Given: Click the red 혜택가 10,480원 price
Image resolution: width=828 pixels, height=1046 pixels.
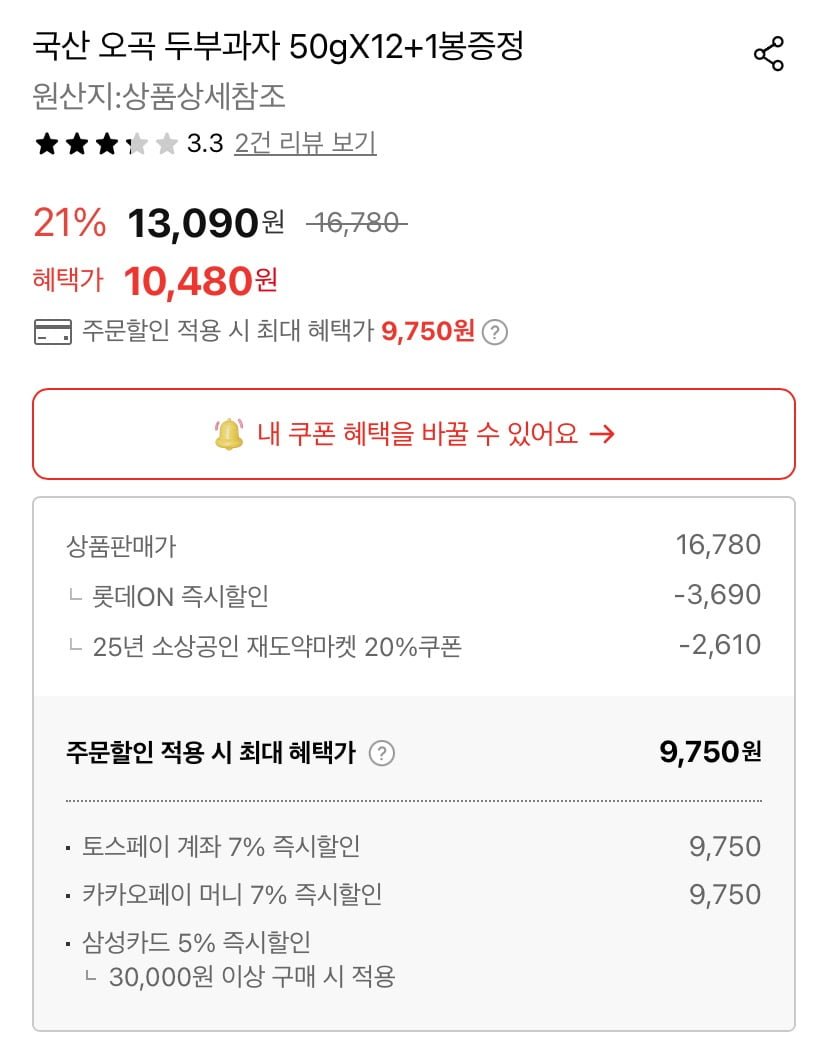Looking at the screenshot, I should [200, 281].
